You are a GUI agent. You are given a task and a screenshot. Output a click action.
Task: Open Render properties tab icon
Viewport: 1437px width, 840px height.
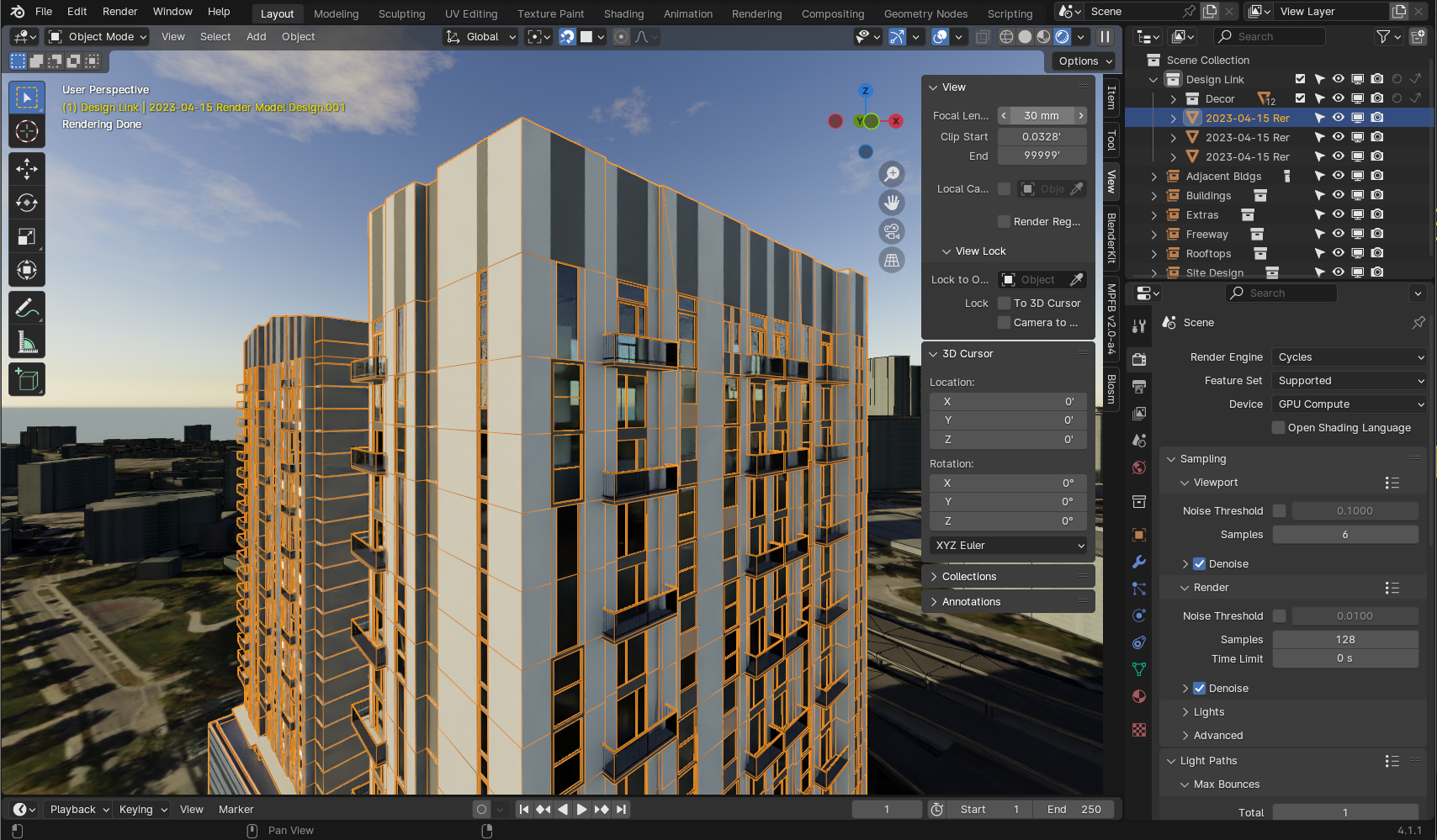[x=1139, y=360]
